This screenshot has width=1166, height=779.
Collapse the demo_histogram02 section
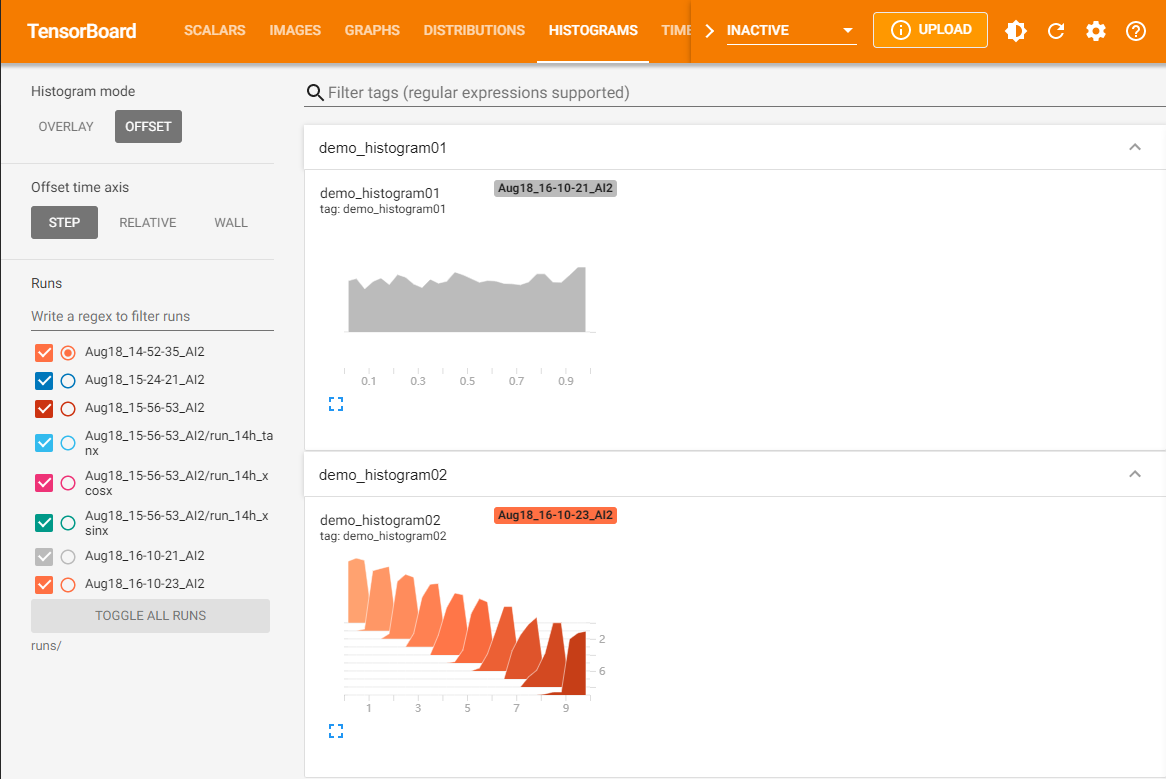pyautogui.click(x=1134, y=474)
